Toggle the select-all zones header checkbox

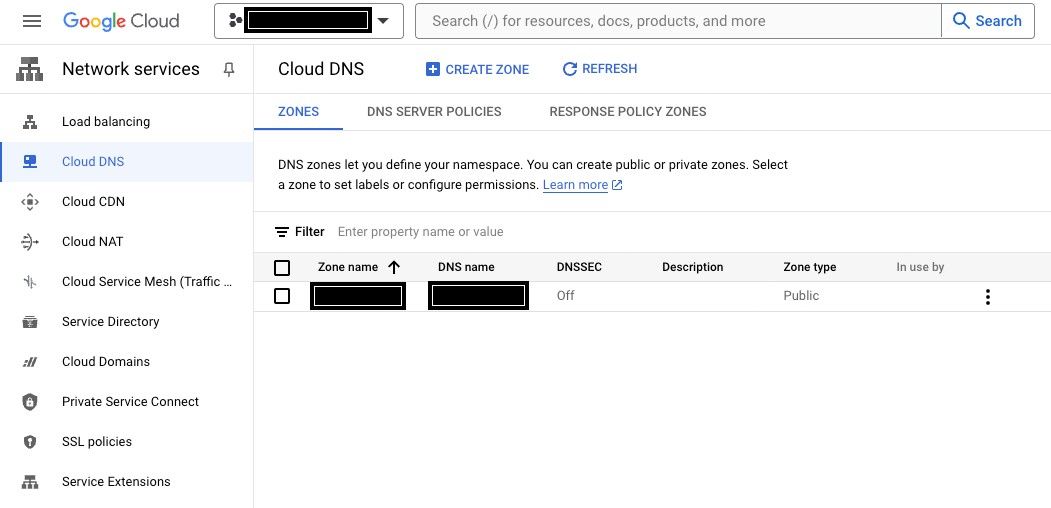coord(282,267)
